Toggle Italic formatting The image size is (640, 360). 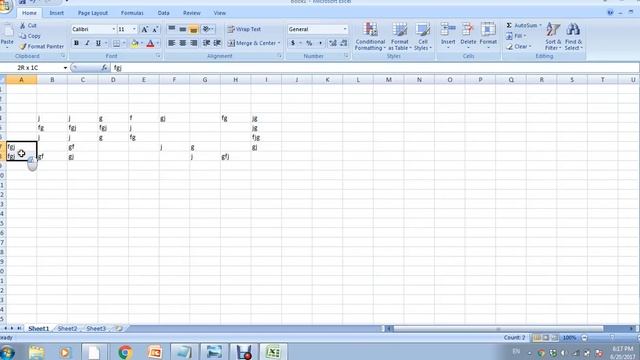pyautogui.click(x=87, y=43)
